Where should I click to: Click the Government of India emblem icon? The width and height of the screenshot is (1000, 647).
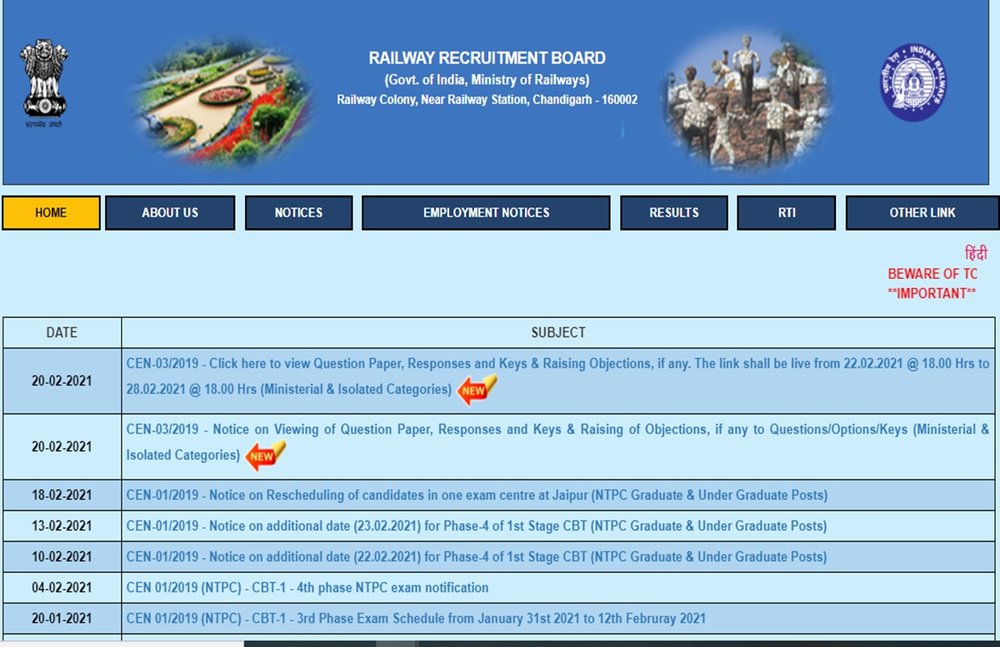[x=44, y=83]
